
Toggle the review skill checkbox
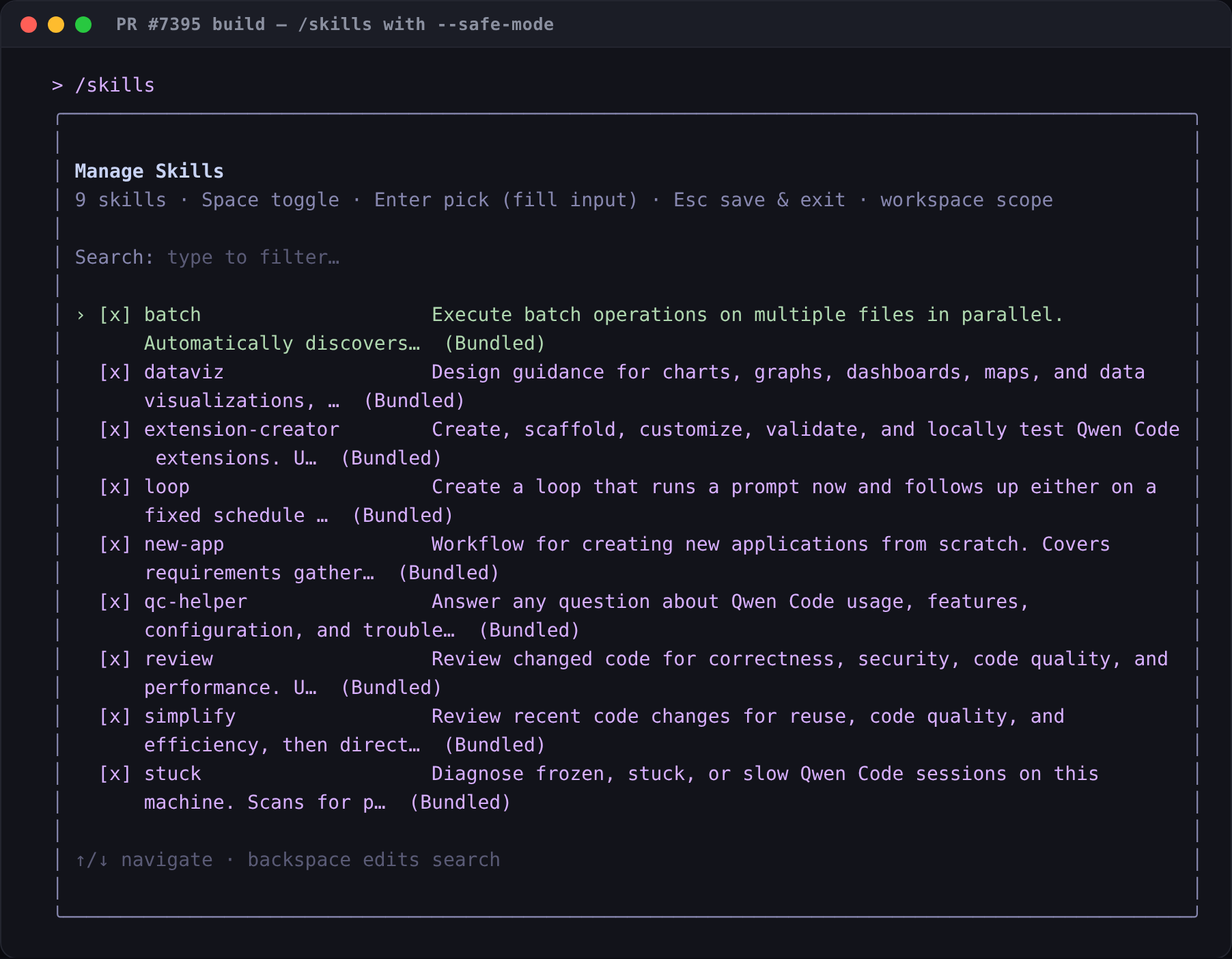tap(115, 659)
